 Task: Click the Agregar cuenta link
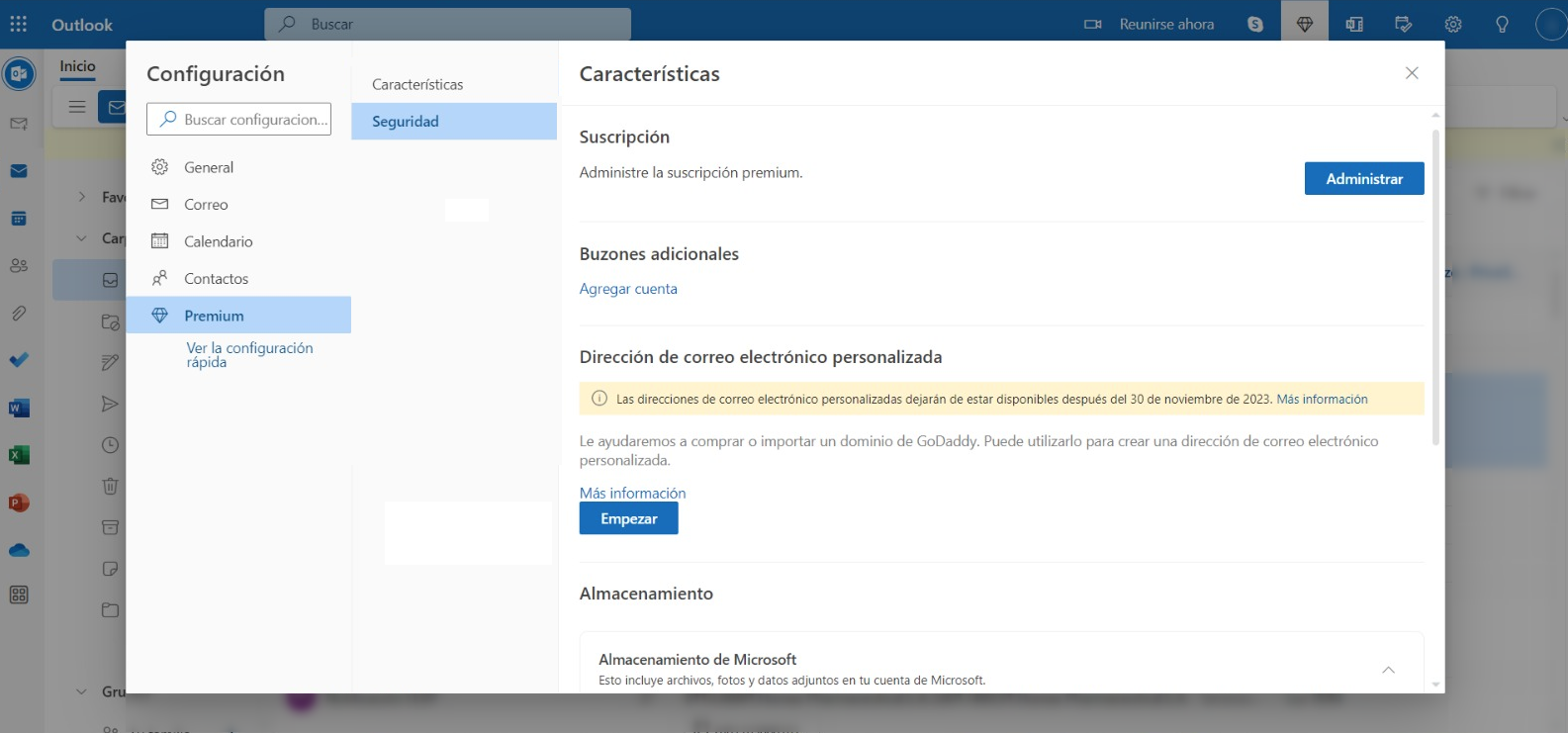coord(628,289)
